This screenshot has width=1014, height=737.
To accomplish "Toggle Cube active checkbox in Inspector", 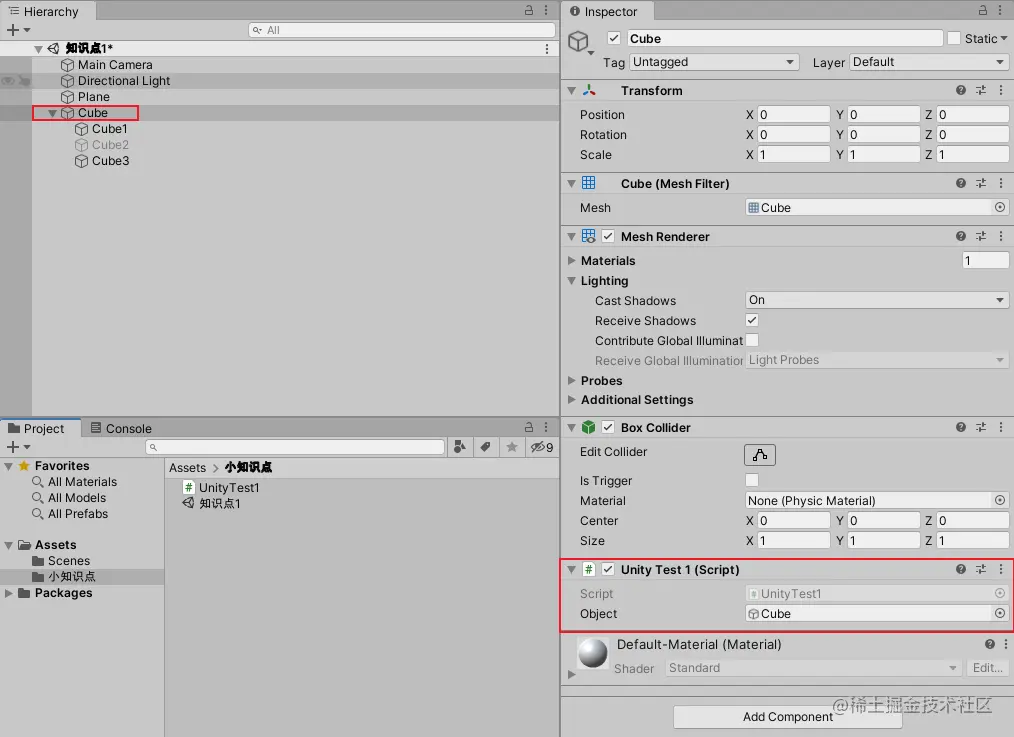I will tap(614, 38).
